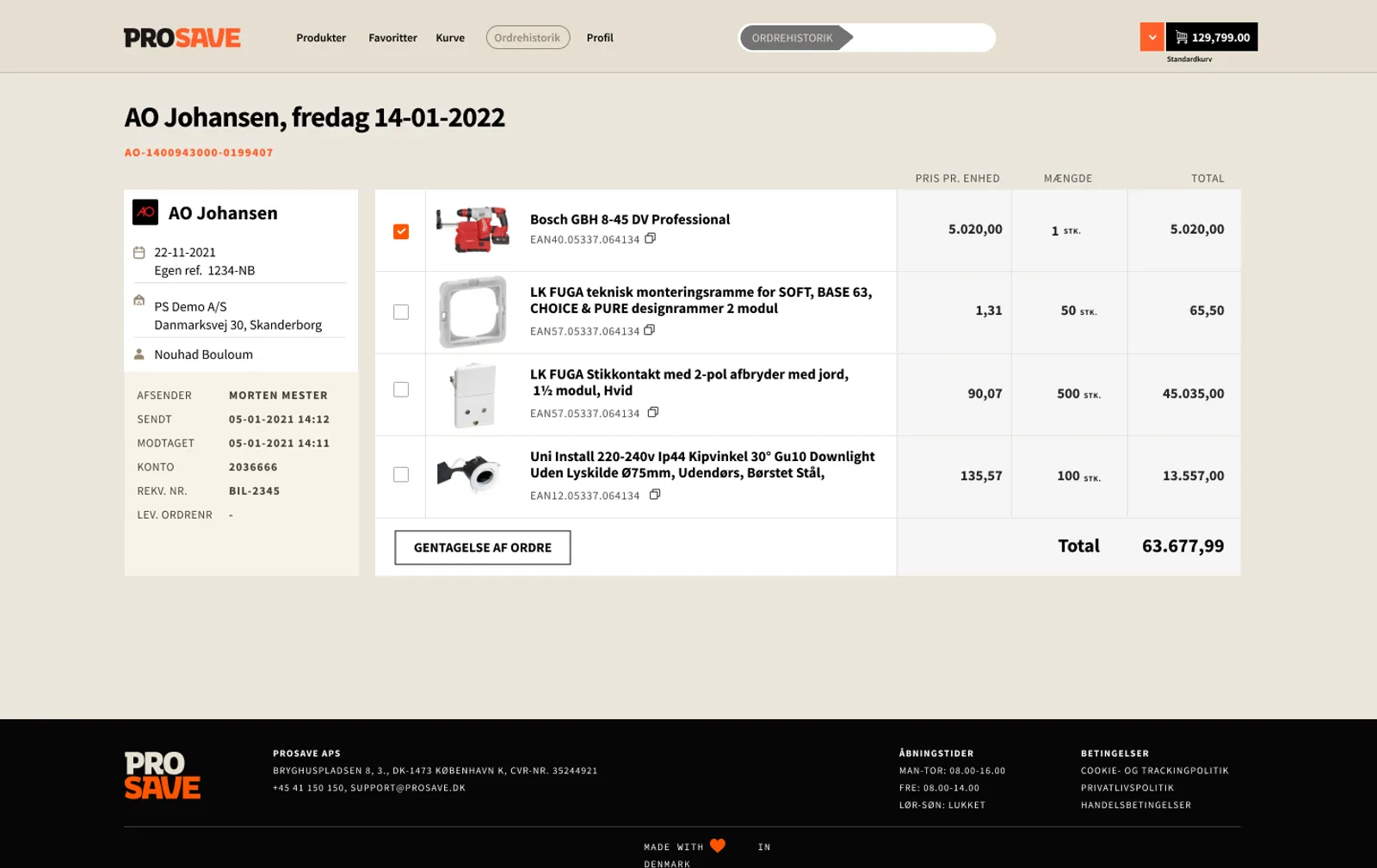Viewport: 1377px width, 868px height.
Task: Open Cookie- og trackingpolitik link
Action: [x=1155, y=771]
